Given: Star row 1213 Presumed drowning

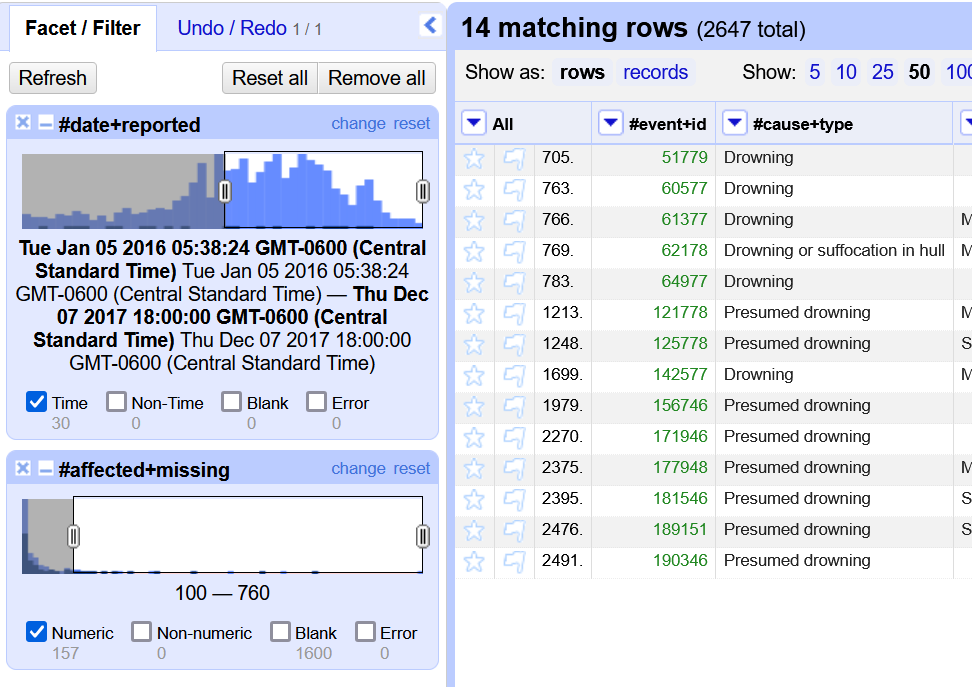Looking at the screenshot, I should (x=474, y=313).
